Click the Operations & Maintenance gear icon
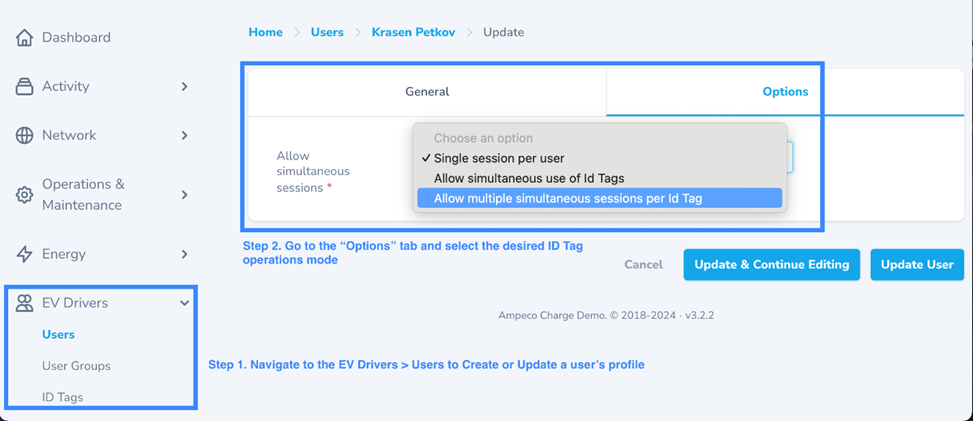 click(24, 195)
